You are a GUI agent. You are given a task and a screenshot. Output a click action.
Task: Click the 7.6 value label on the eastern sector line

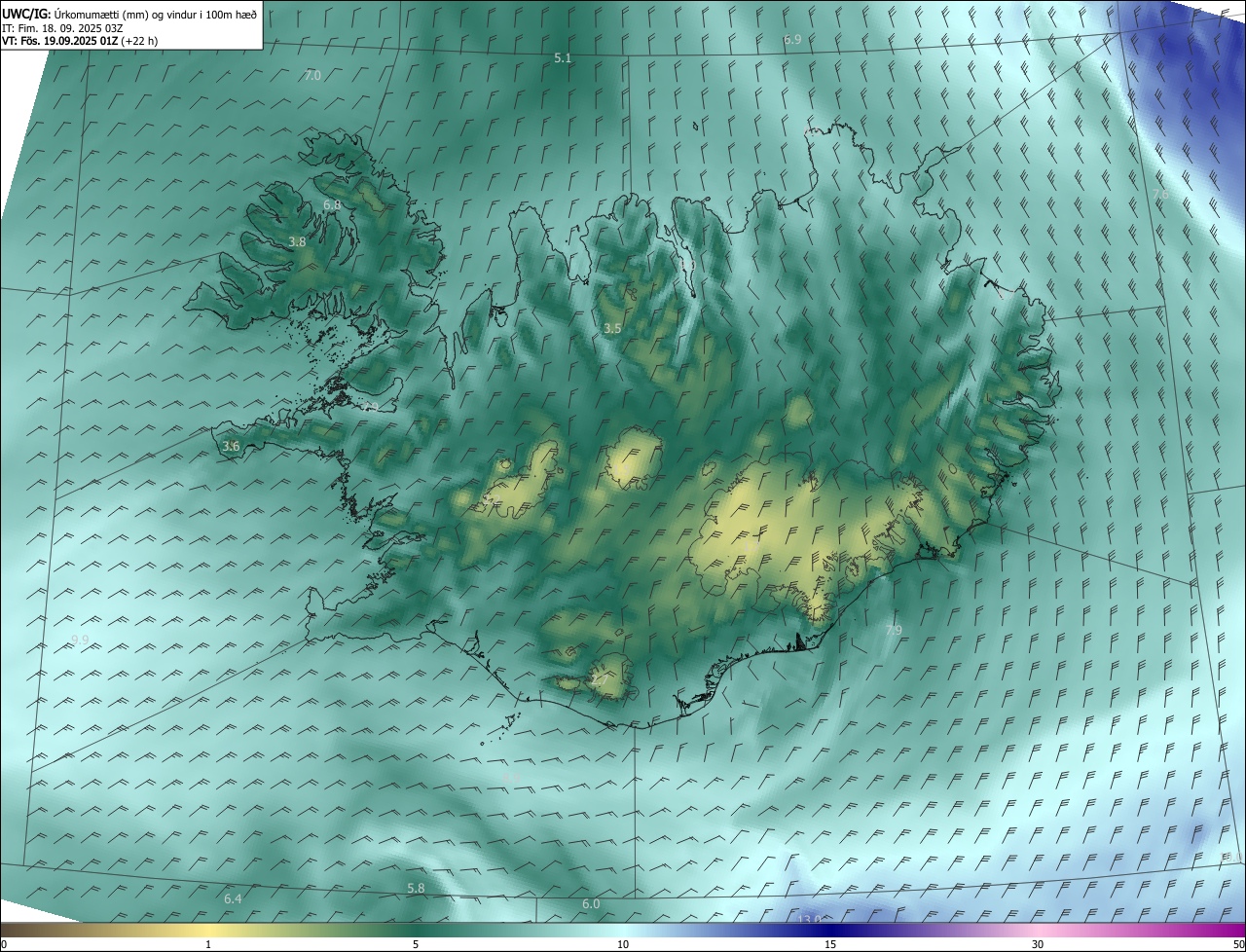coord(1160,195)
